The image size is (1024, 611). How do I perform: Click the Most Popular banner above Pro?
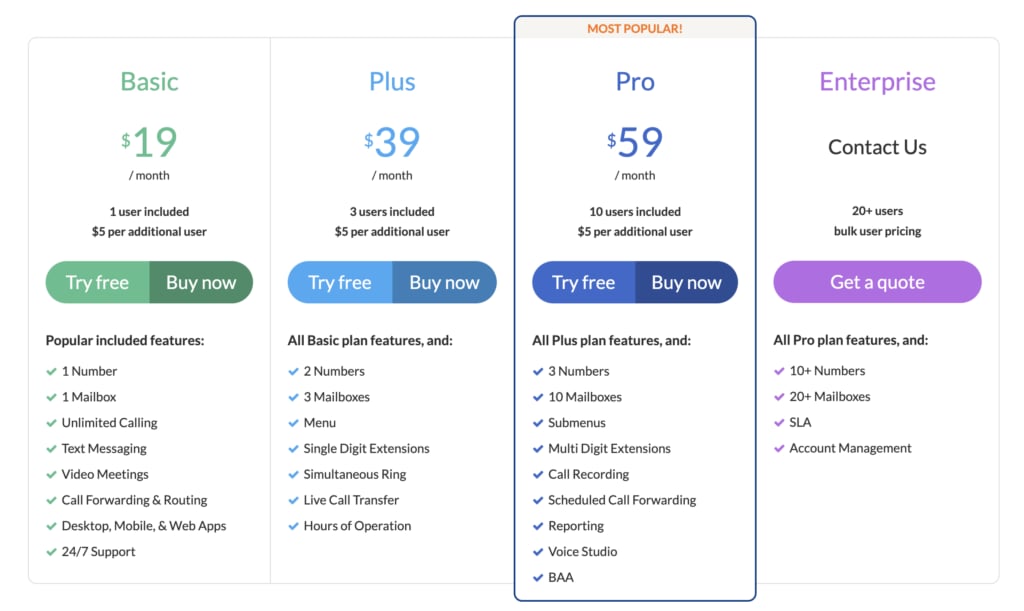click(635, 28)
